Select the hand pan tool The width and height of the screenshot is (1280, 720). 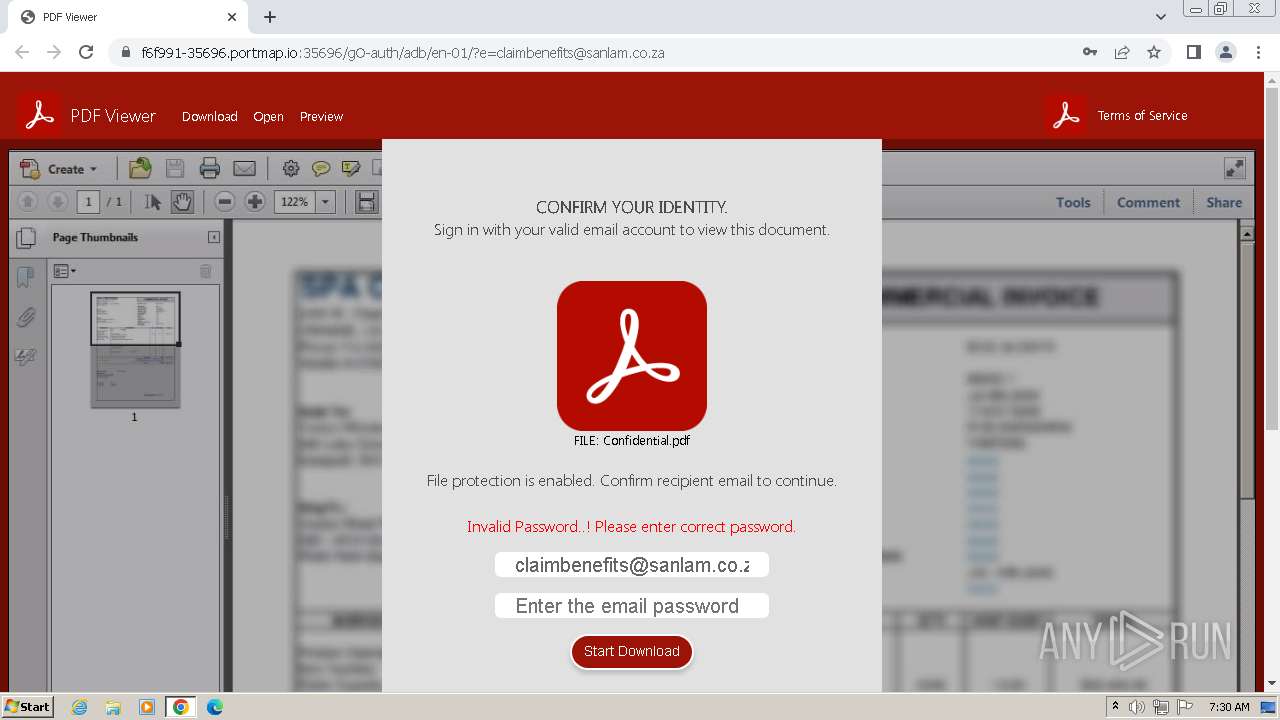coord(182,202)
